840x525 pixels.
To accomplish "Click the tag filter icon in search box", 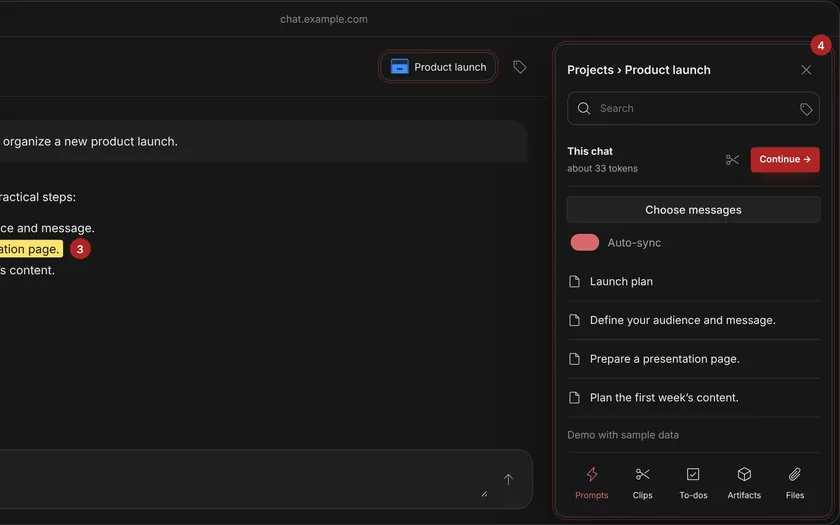I will coord(806,109).
